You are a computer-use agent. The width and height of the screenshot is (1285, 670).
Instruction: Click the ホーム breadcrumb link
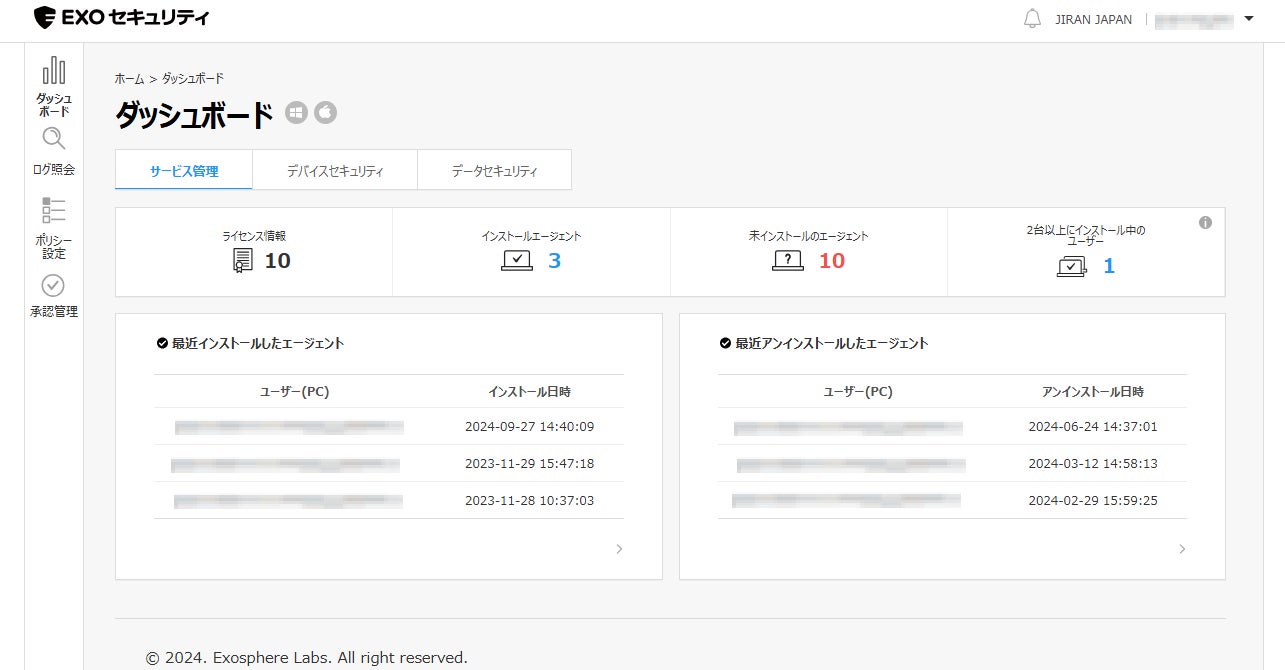(129, 78)
